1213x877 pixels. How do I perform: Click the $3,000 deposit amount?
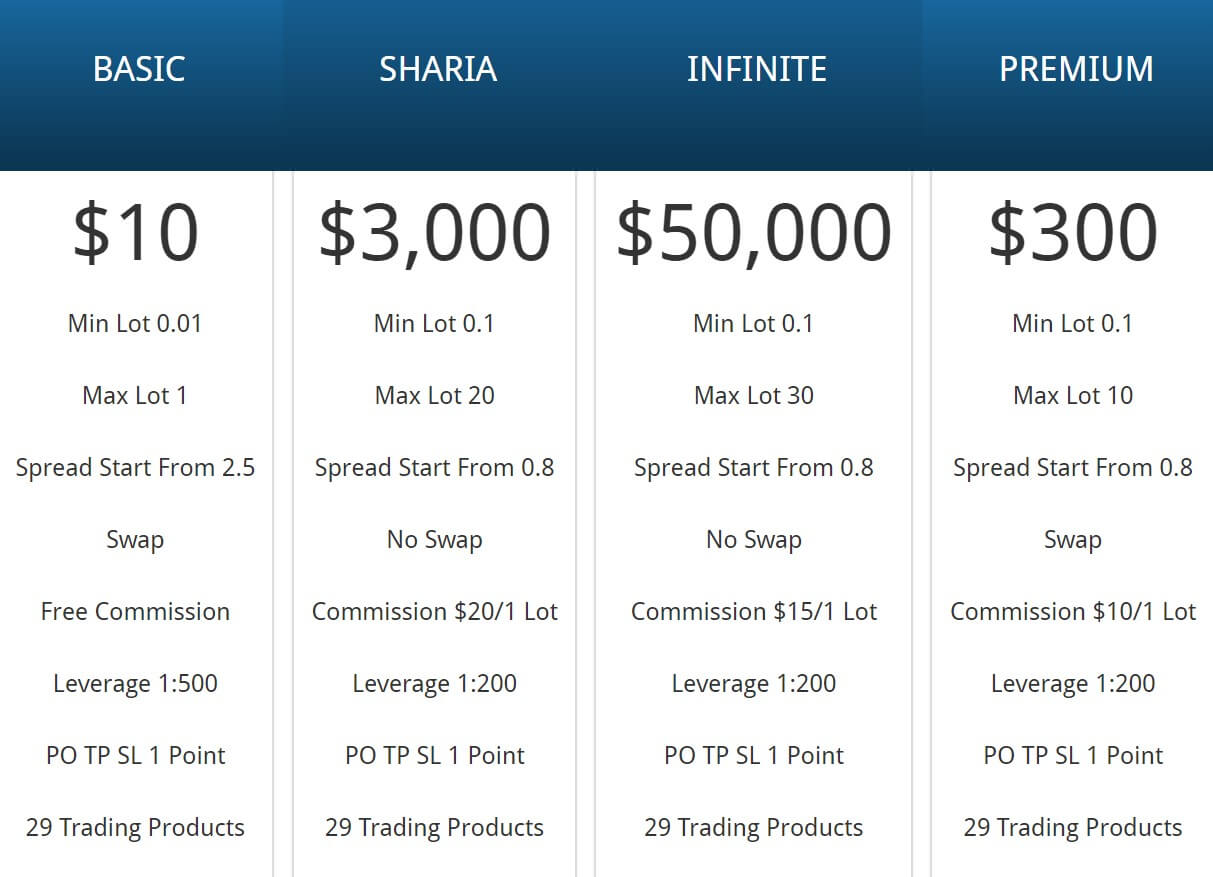pyautogui.click(x=434, y=233)
